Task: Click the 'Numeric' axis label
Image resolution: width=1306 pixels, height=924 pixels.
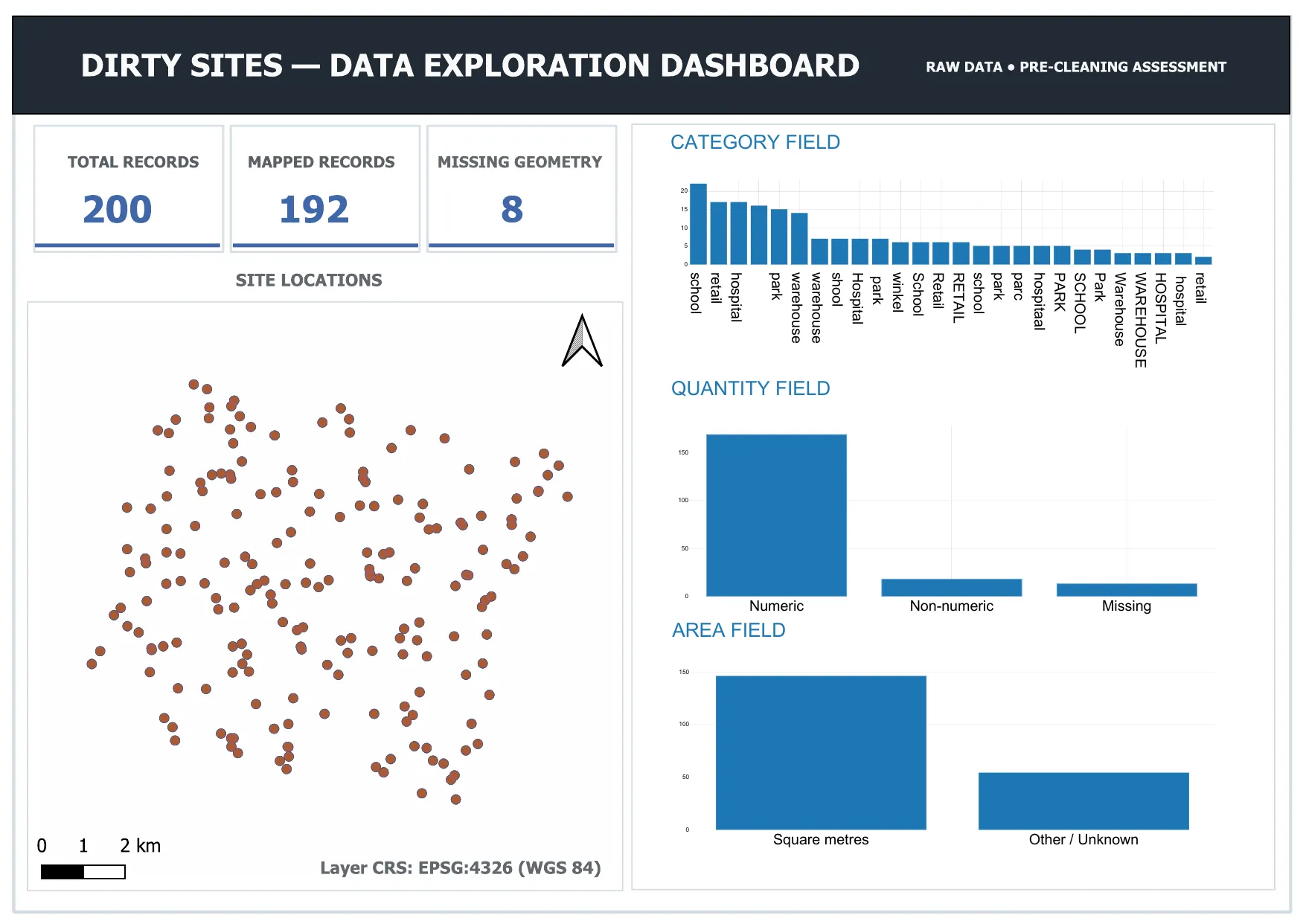Action: click(x=776, y=606)
